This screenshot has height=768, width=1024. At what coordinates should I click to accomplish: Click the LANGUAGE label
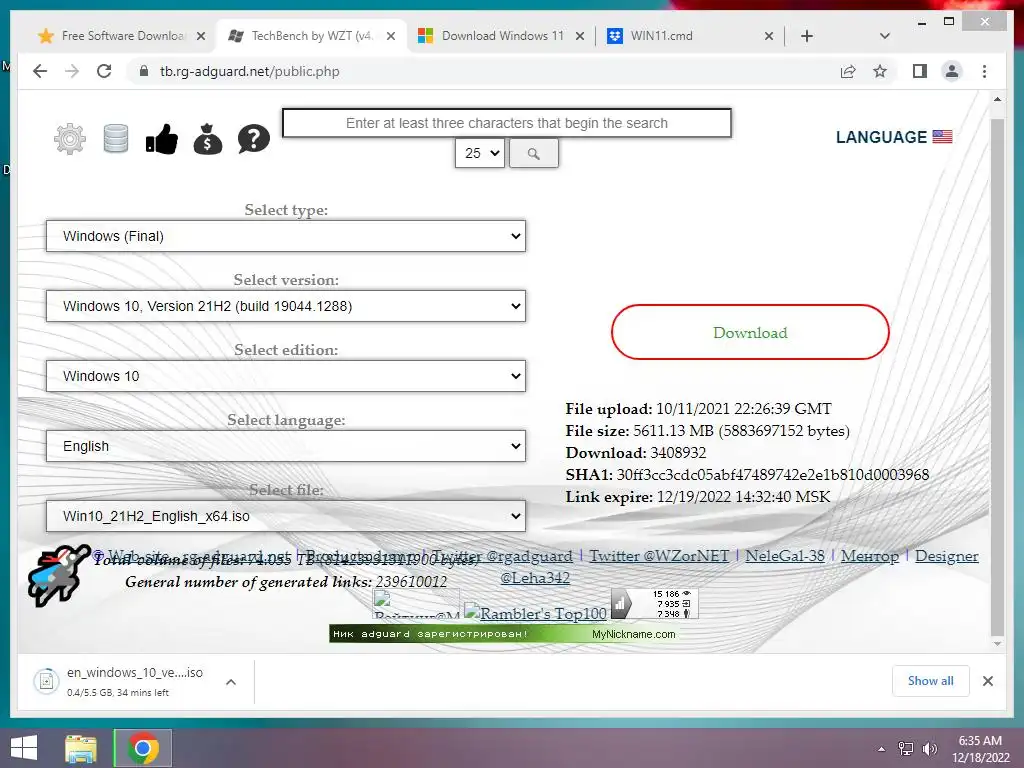[881, 137]
